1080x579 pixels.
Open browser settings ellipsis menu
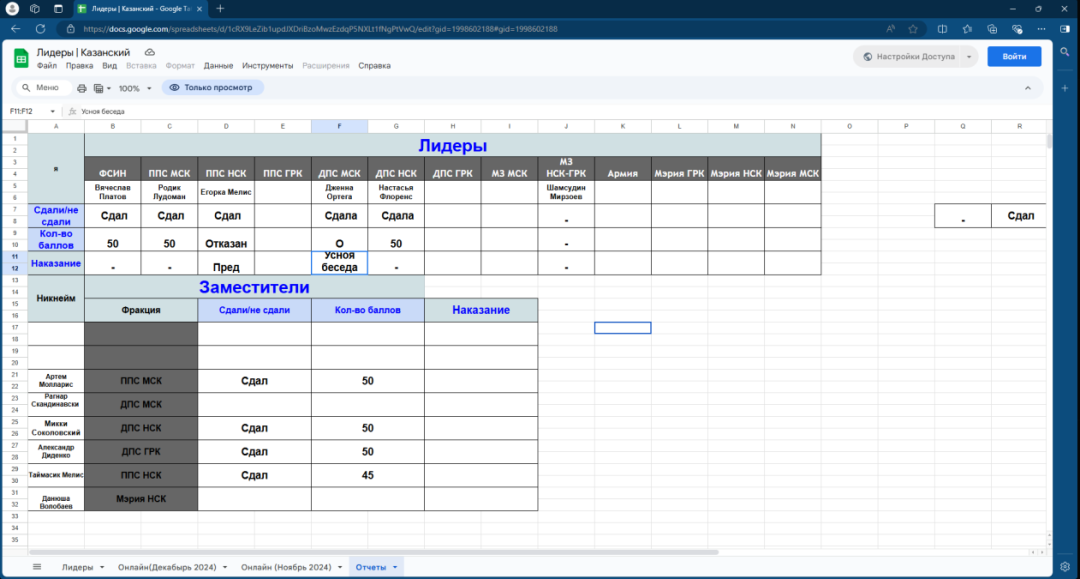pos(1041,29)
